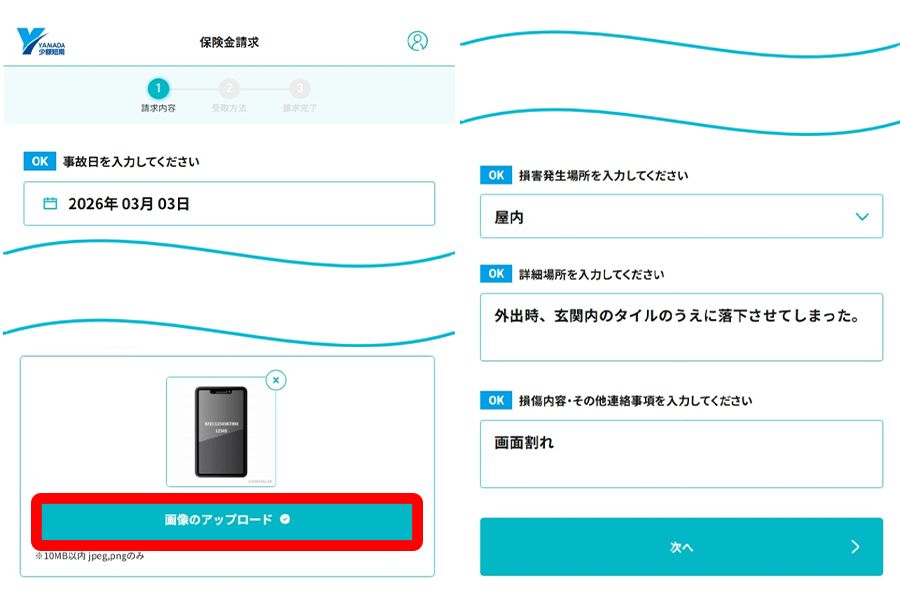Click the 詳細場所 description text area

tap(681, 326)
